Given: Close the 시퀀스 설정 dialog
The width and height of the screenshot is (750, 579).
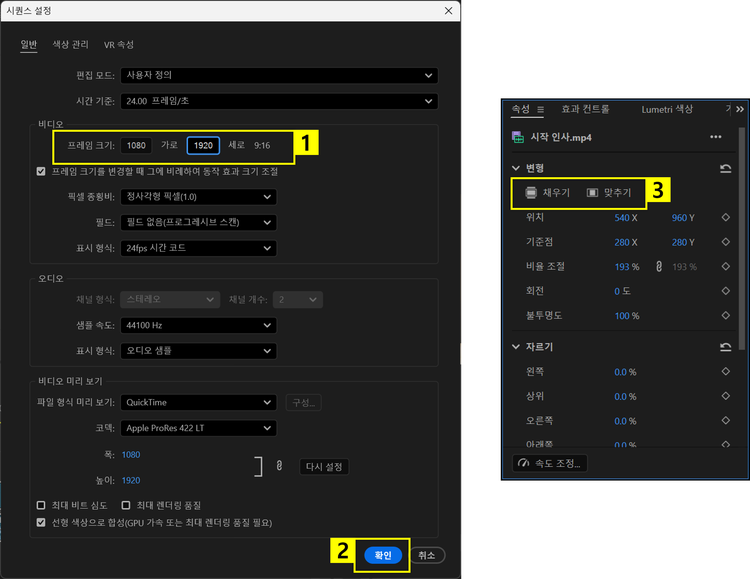Looking at the screenshot, I should tap(448, 11).
